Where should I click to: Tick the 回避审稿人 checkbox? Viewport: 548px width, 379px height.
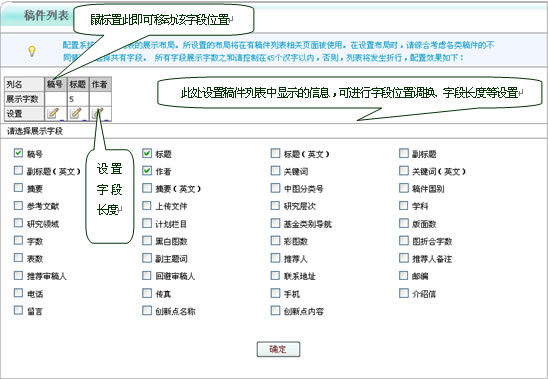click(x=147, y=276)
